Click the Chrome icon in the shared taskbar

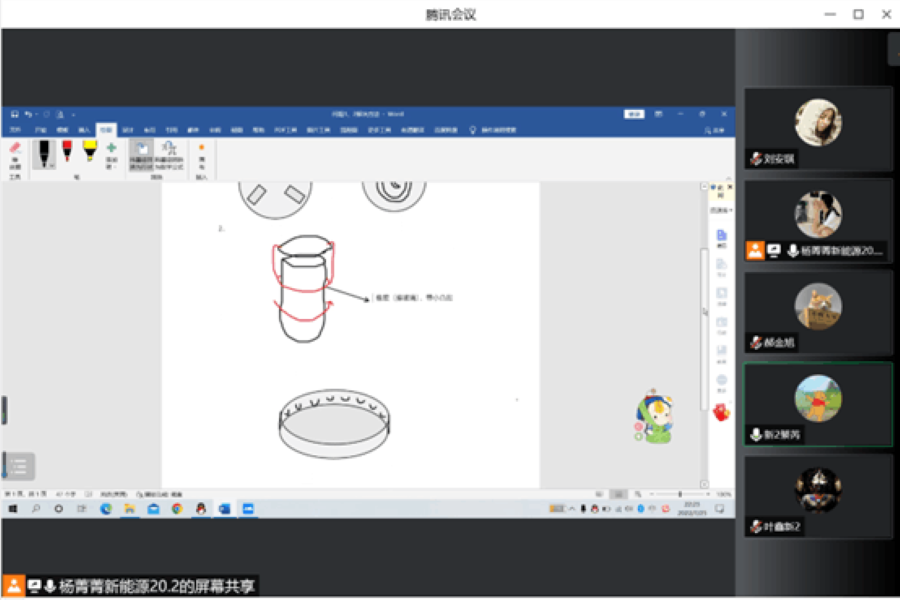coord(177,509)
